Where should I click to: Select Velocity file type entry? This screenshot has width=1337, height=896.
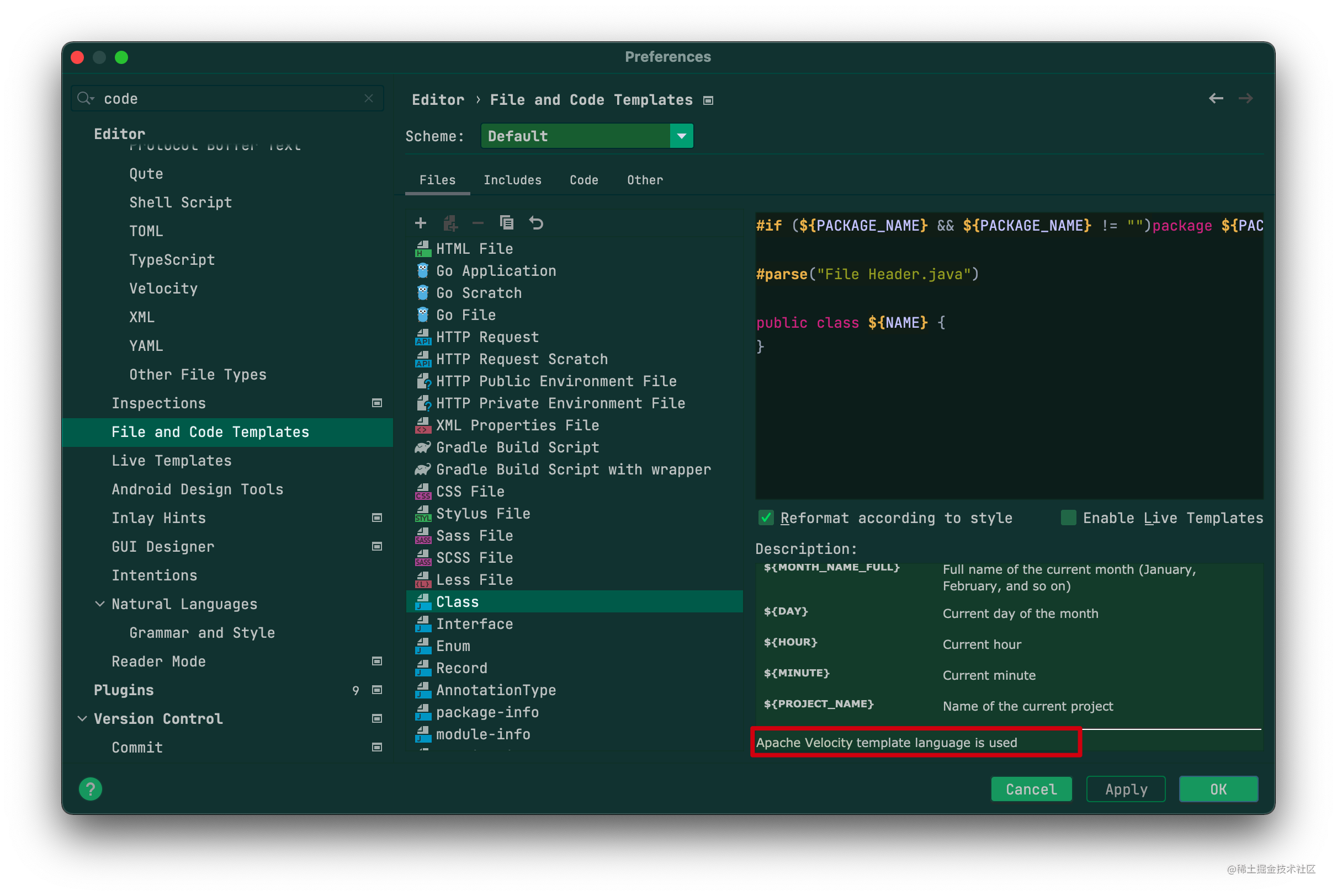[163, 288]
